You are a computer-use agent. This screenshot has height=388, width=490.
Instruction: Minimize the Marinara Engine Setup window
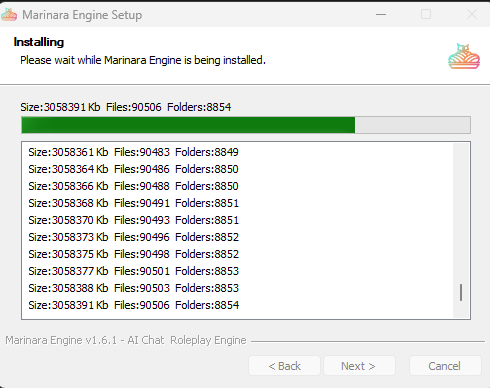point(381,15)
